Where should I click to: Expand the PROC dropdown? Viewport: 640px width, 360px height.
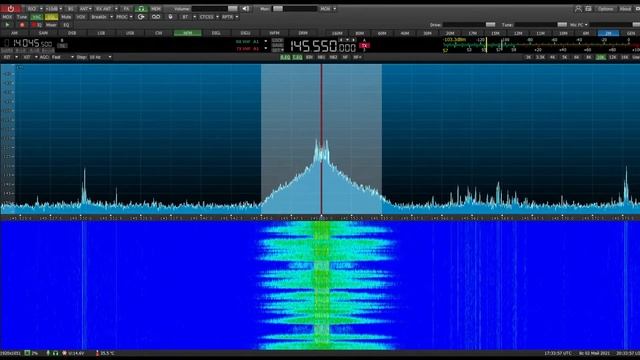(x=124, y=17)
